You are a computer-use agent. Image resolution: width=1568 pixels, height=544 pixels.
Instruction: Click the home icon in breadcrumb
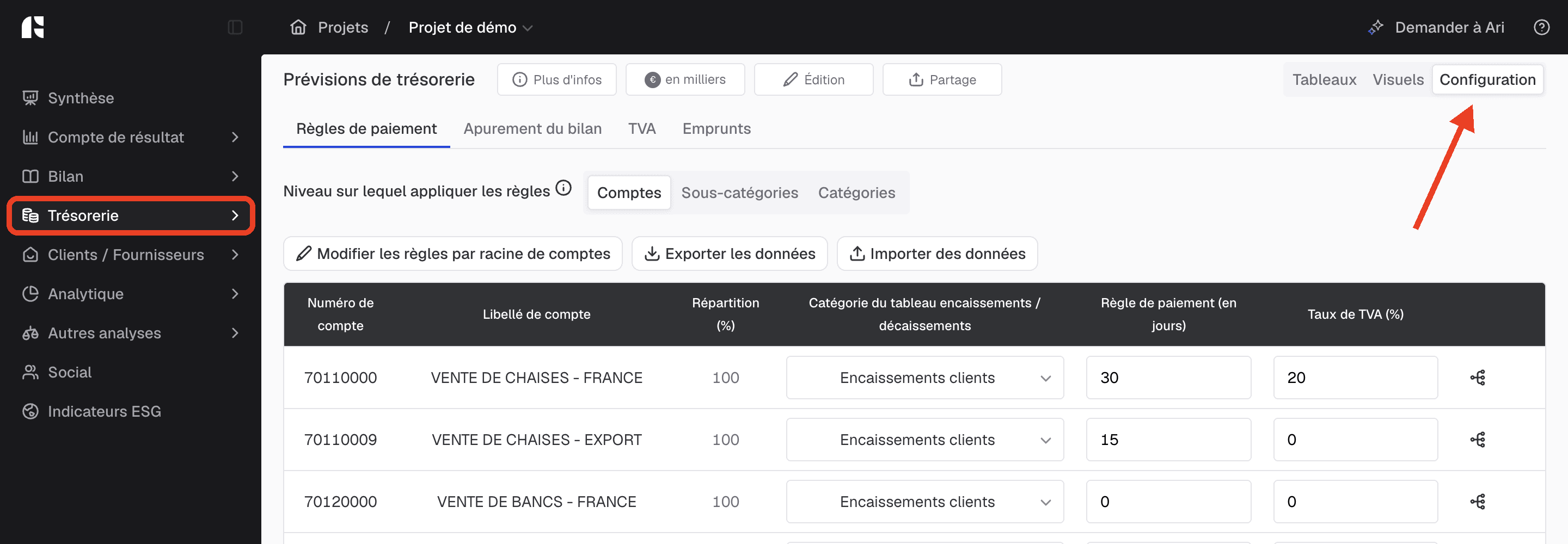click(298, 27)
